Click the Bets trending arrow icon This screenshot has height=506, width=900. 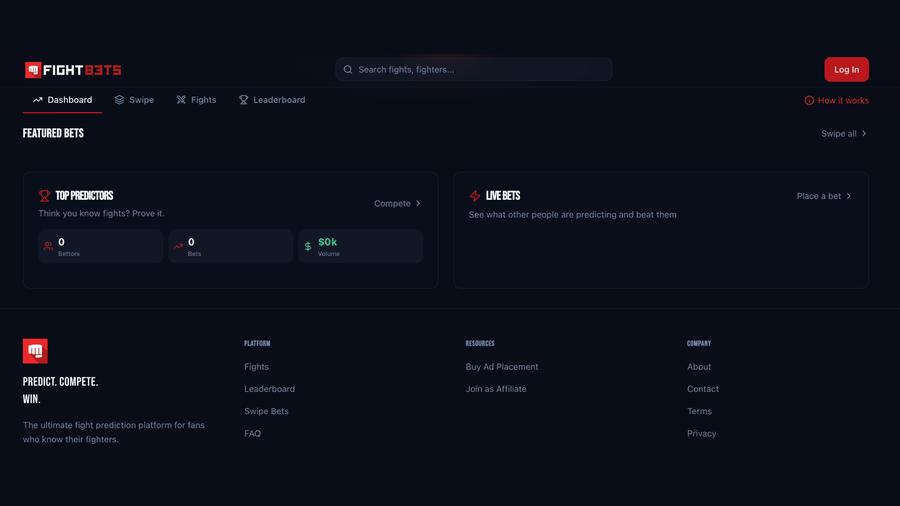pos(178,246)
